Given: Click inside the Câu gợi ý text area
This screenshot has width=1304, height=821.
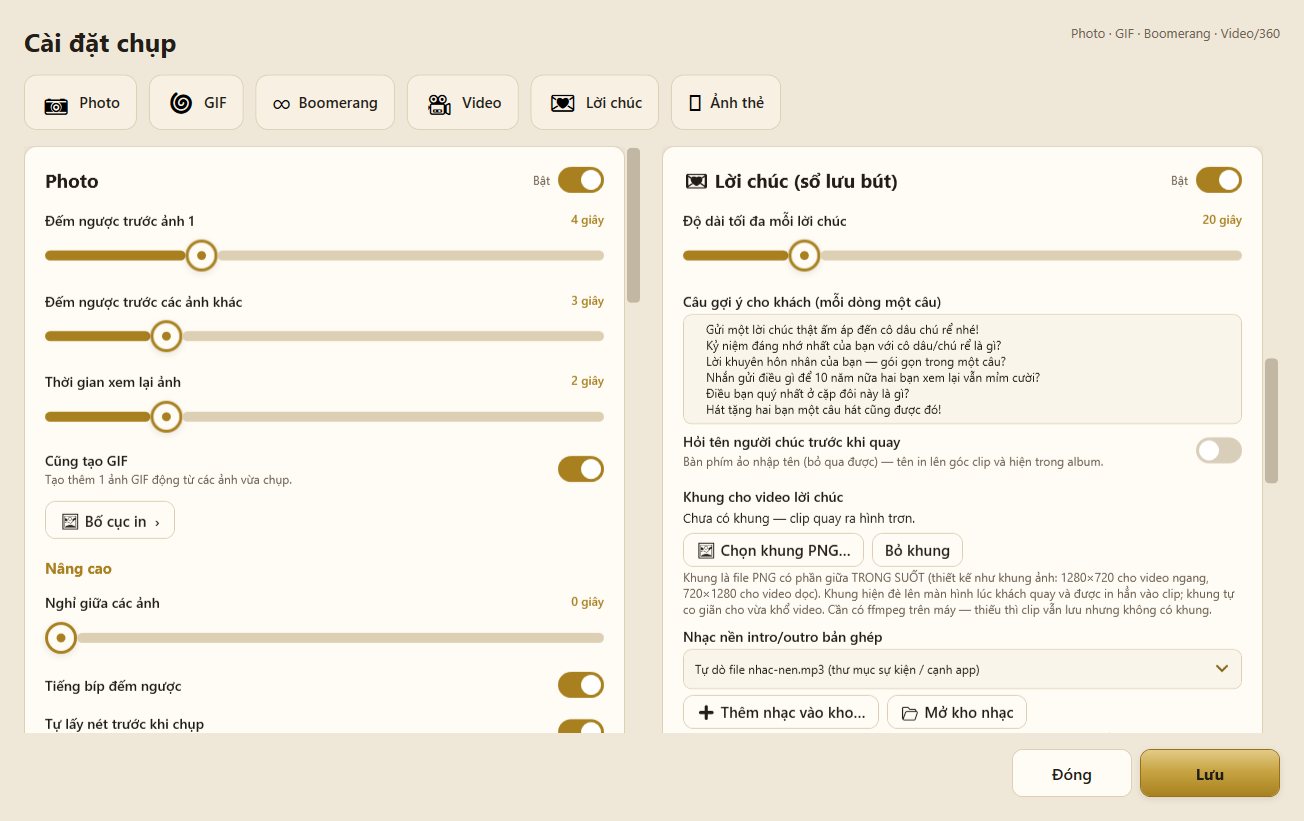Looking at the screenshot, I should coord(962,369).
